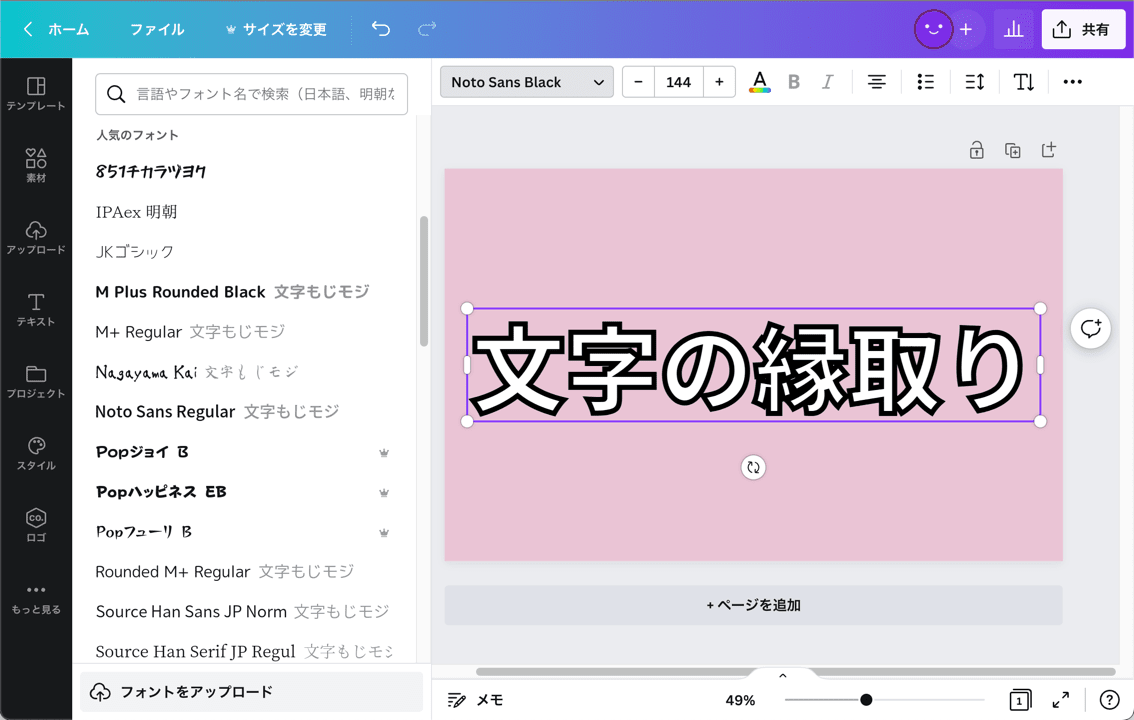Open the サイズを変更 (Resize) menu
This screenshot has height=720, width=1134.
(276, 29)
